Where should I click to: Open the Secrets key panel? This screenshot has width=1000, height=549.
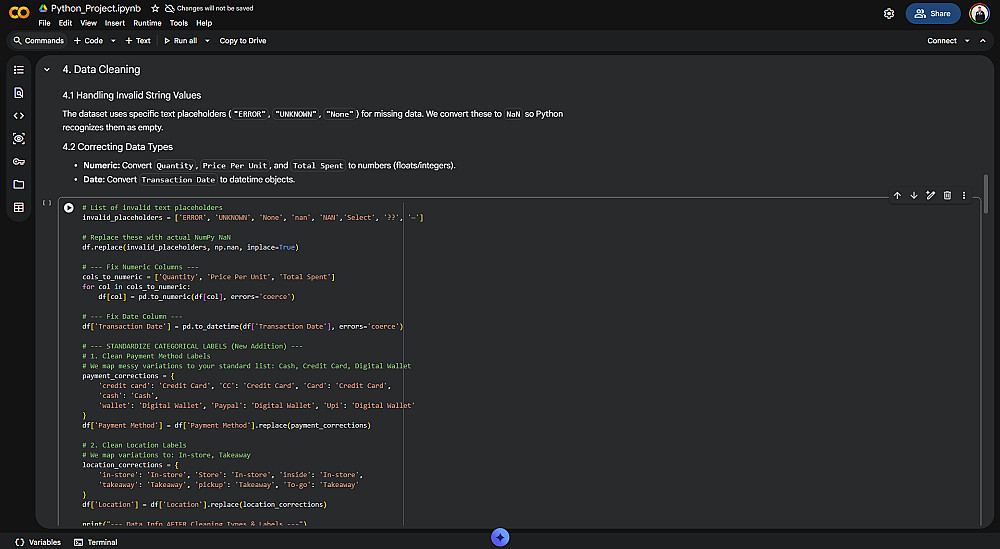[18, 161]
